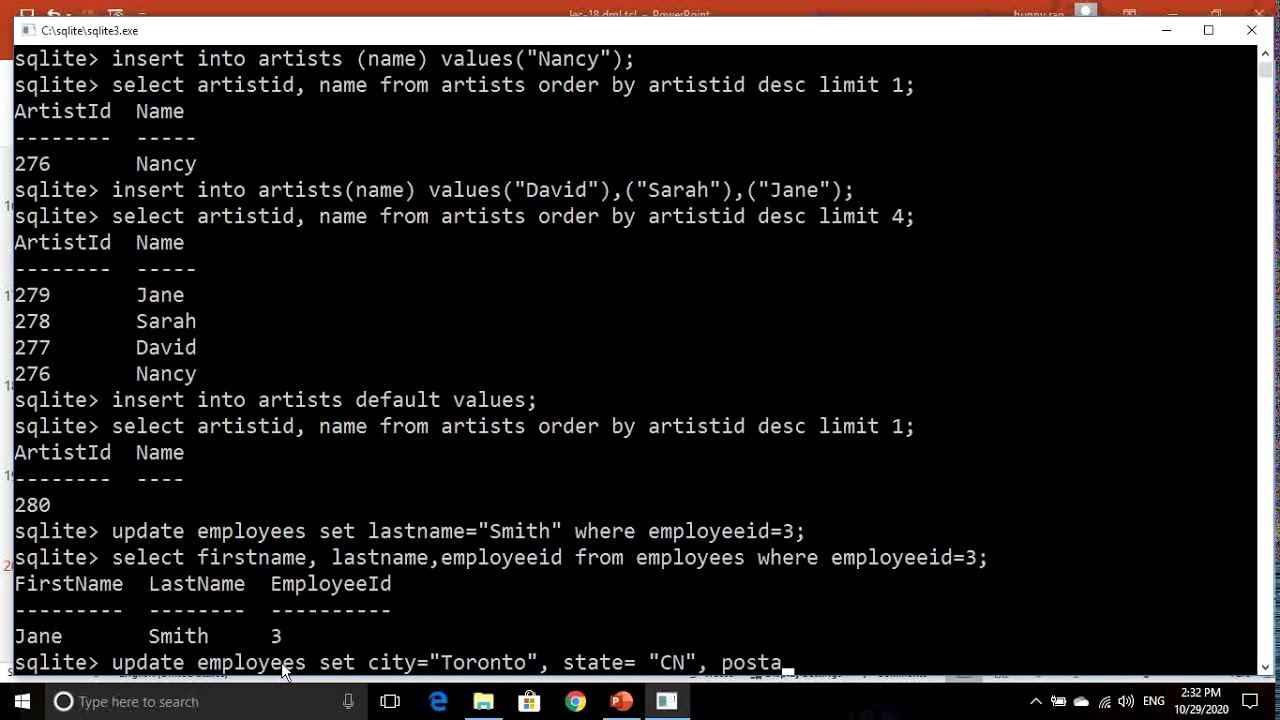This screenshot has height=720, width=1280.
Task: Switch to Google Chrome on the taskbar
Action: click(575, 702)
